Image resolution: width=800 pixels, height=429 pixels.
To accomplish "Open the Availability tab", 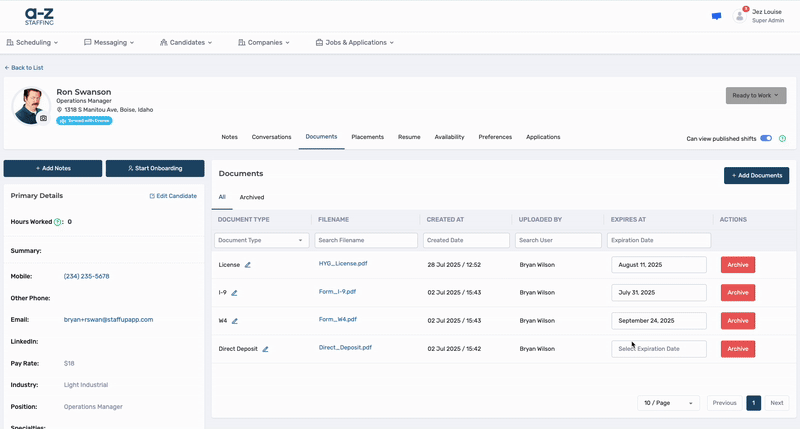I will [449, 137].
